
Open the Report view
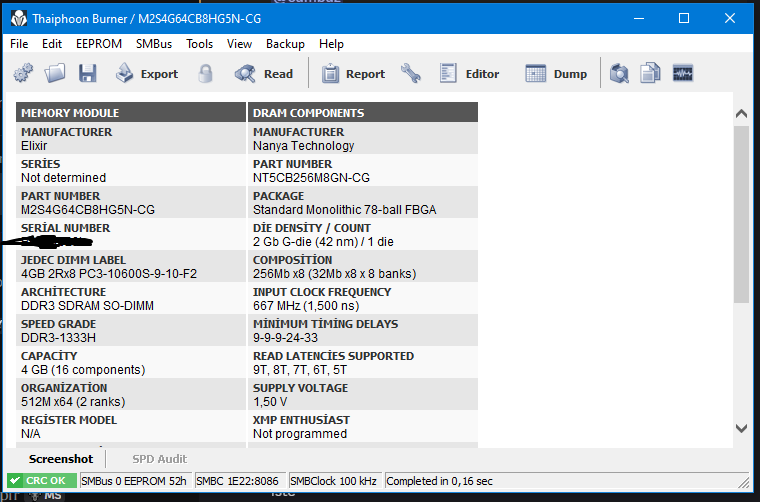point(353,73)
